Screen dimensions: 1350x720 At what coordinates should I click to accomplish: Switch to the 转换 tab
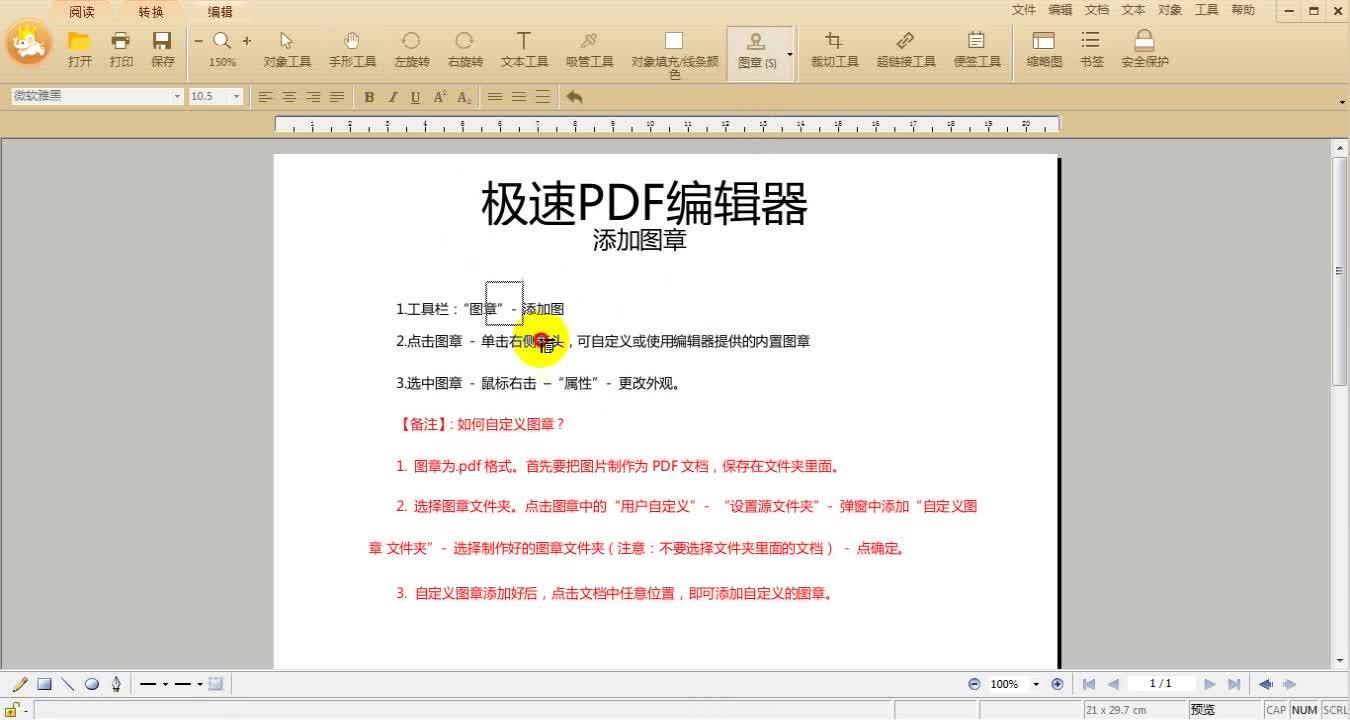151,12
